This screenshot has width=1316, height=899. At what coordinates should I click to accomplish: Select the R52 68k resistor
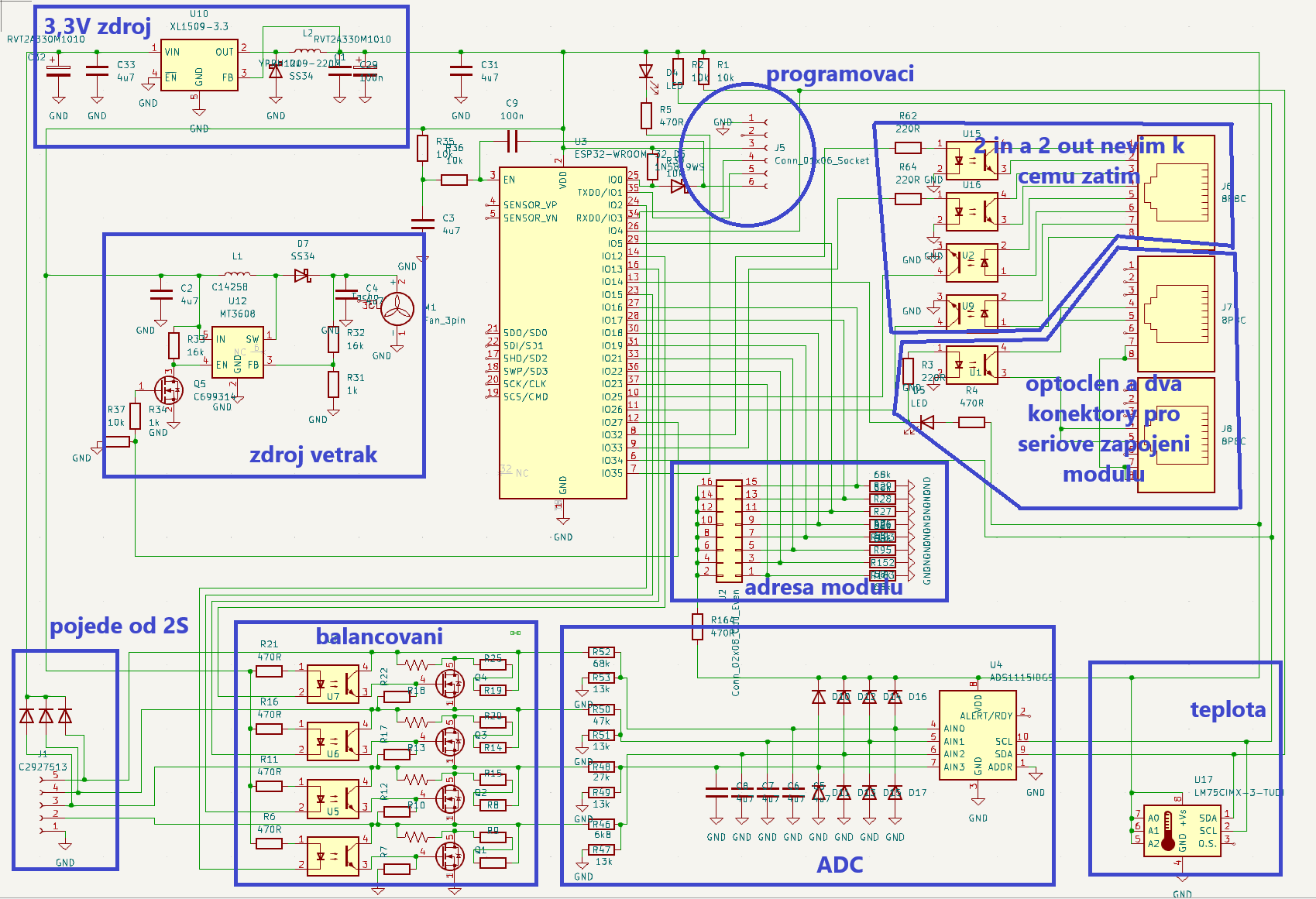pyautogui.click(x=602, y=652)
